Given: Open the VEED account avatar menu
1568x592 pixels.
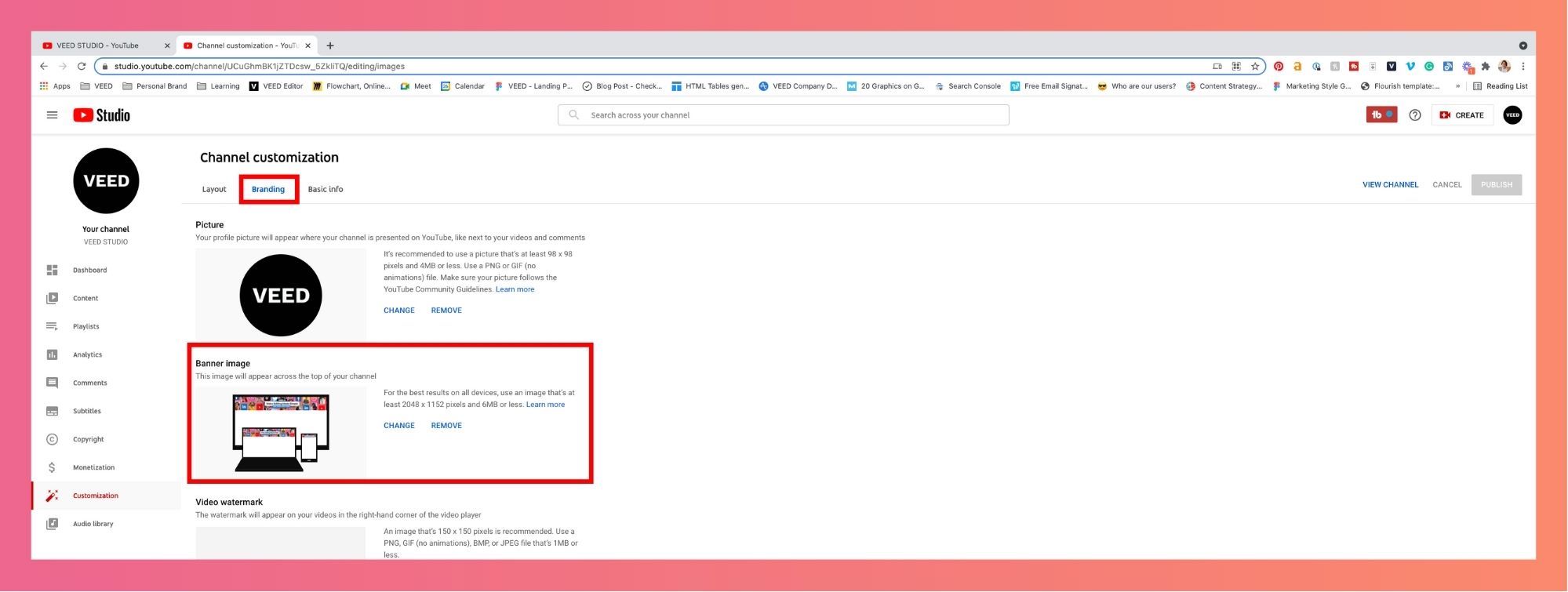Looking at the screenshot, I should click(x=1512, y=115).
